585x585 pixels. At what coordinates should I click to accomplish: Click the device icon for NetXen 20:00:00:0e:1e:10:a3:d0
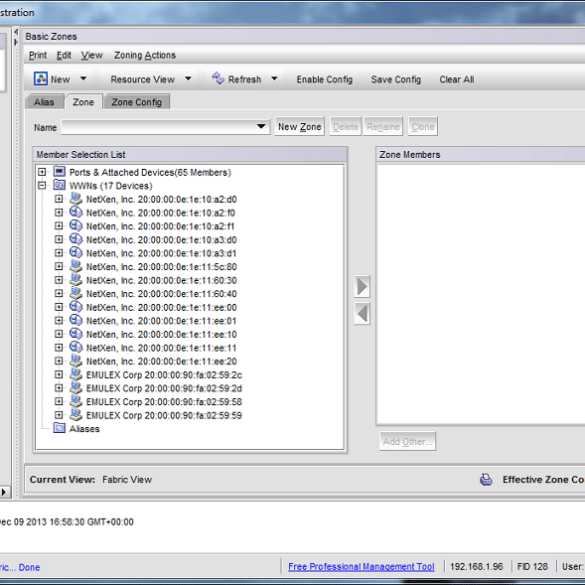click(76, 239)
